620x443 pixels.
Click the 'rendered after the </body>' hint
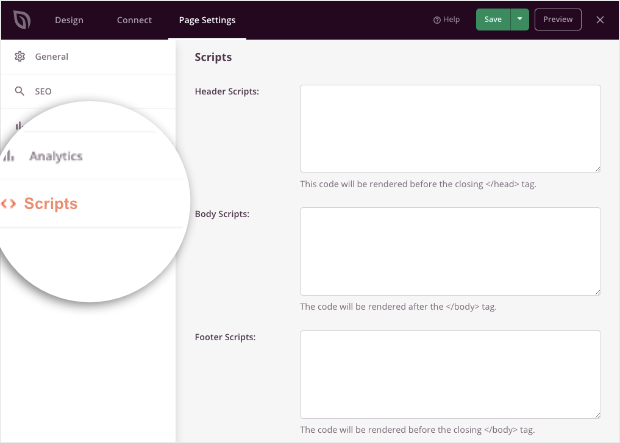(398, 307)
